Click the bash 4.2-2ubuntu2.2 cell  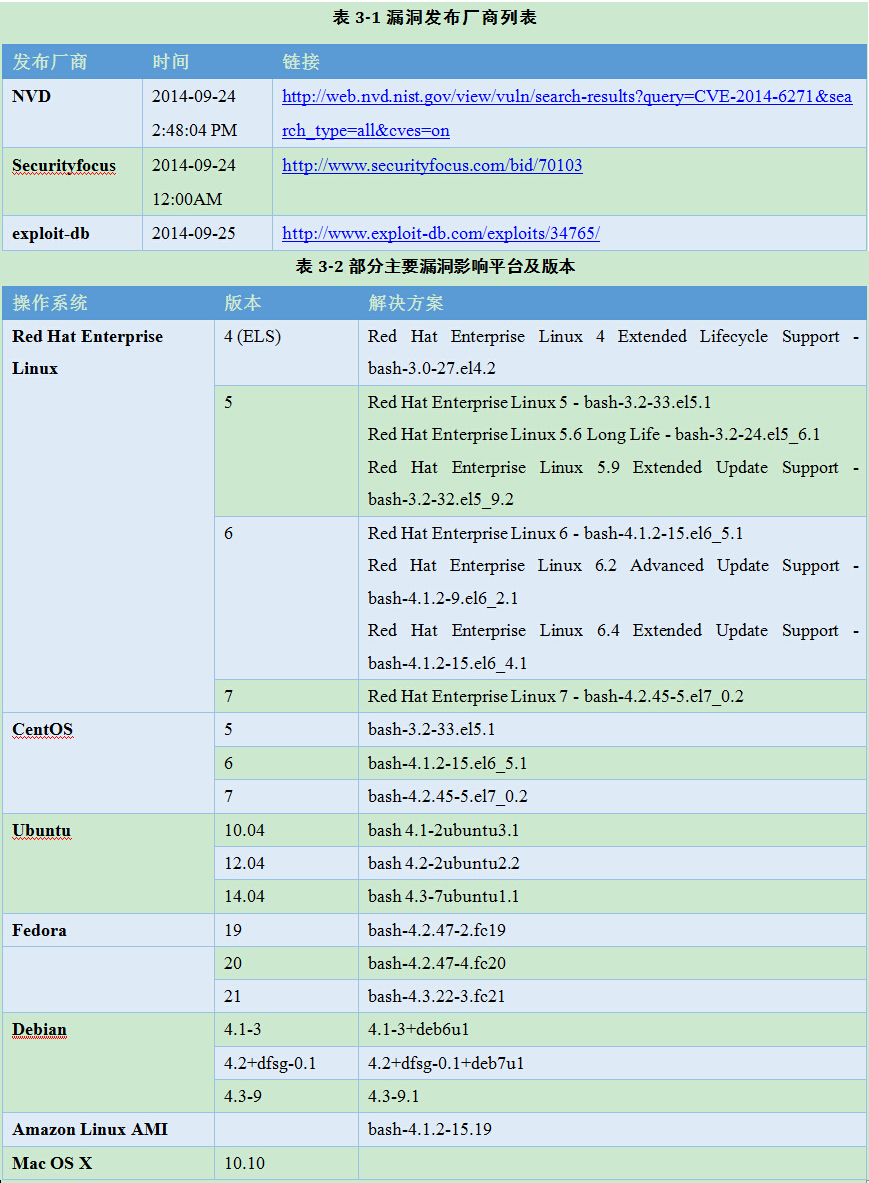click(613, 863)
